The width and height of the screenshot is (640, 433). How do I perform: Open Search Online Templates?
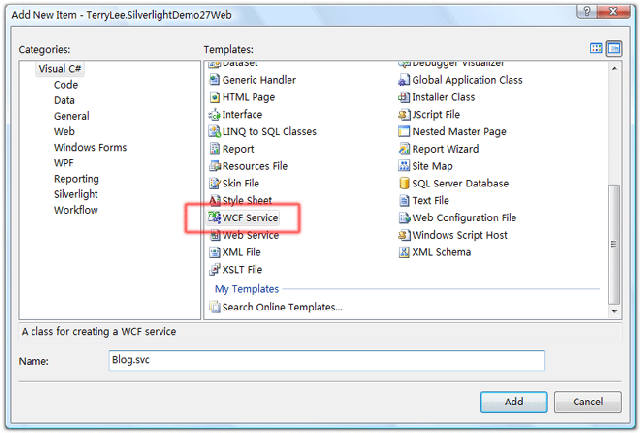(282, 307)
